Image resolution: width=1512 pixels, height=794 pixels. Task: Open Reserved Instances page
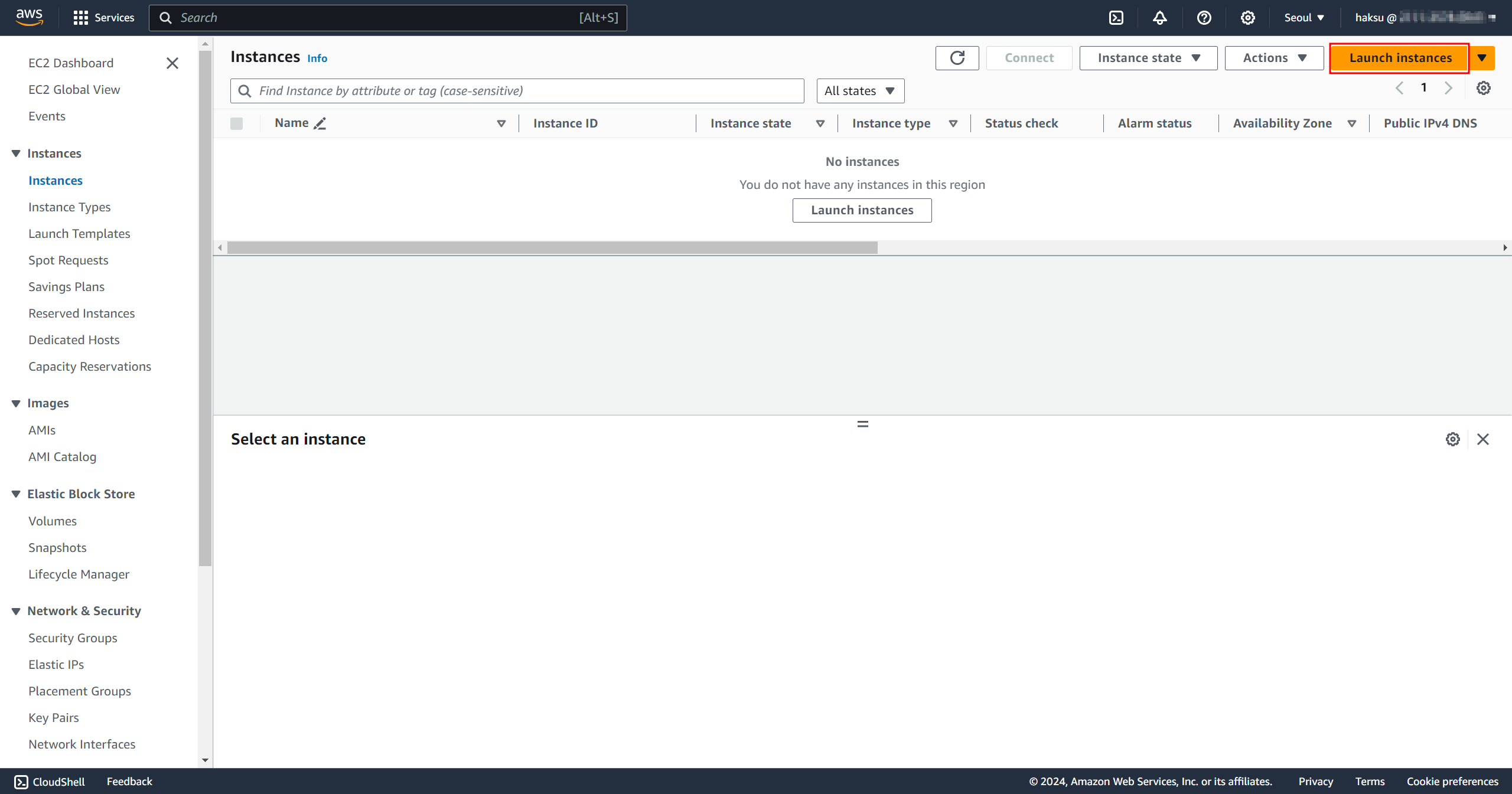(x=82, y=313)
